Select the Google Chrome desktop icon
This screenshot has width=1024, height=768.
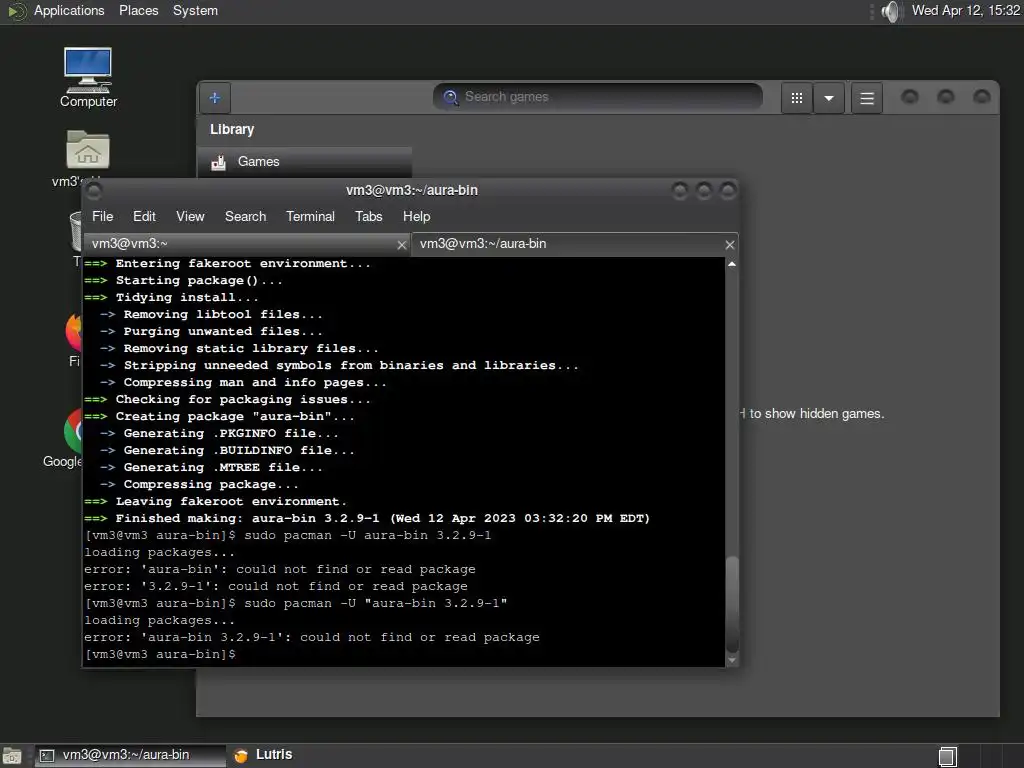click(x=65, y=438)
